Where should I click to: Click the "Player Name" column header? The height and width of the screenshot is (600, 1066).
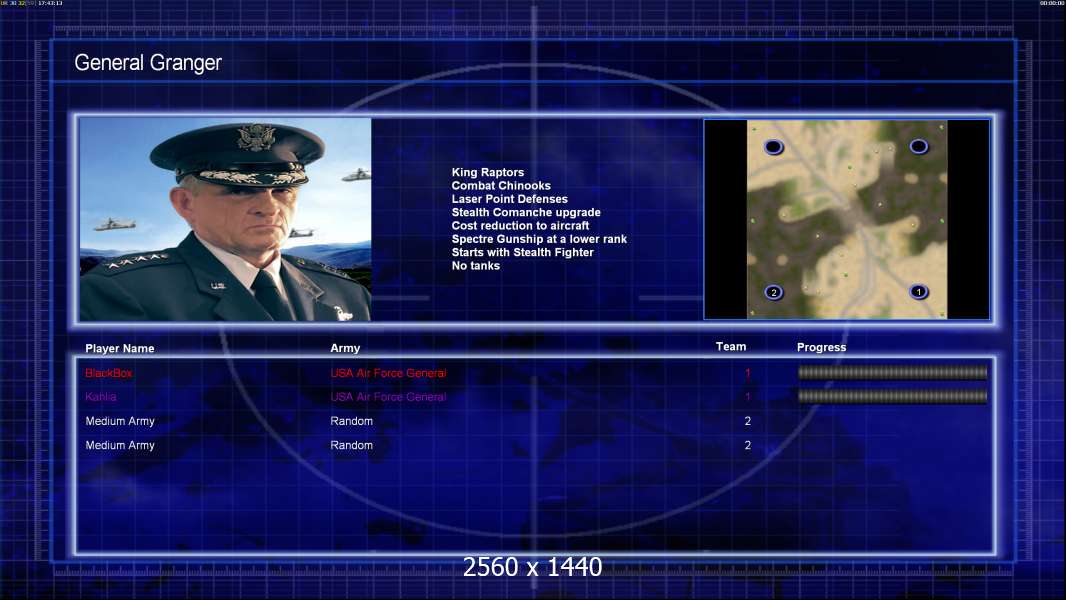tap(120, 348)
